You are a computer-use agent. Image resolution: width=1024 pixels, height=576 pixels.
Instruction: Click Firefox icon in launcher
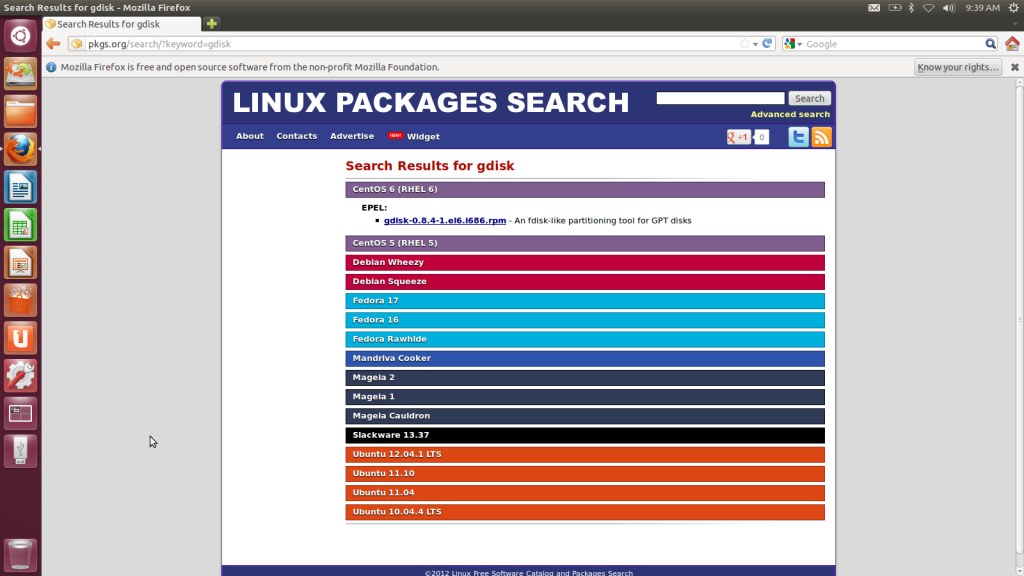coord(20,149)
